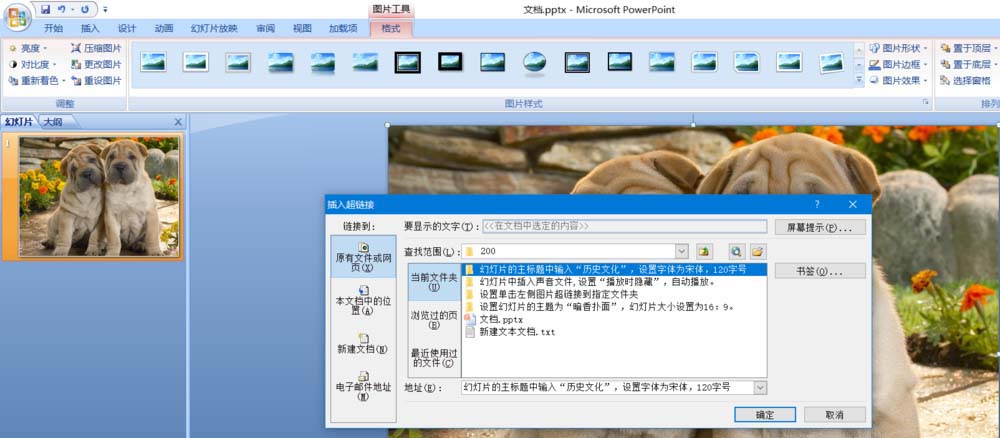The width and height of the screenshot is (1000, 438).
Task: Select the 最近使用过的文件 view tab
Action: (x=434, y=358)
